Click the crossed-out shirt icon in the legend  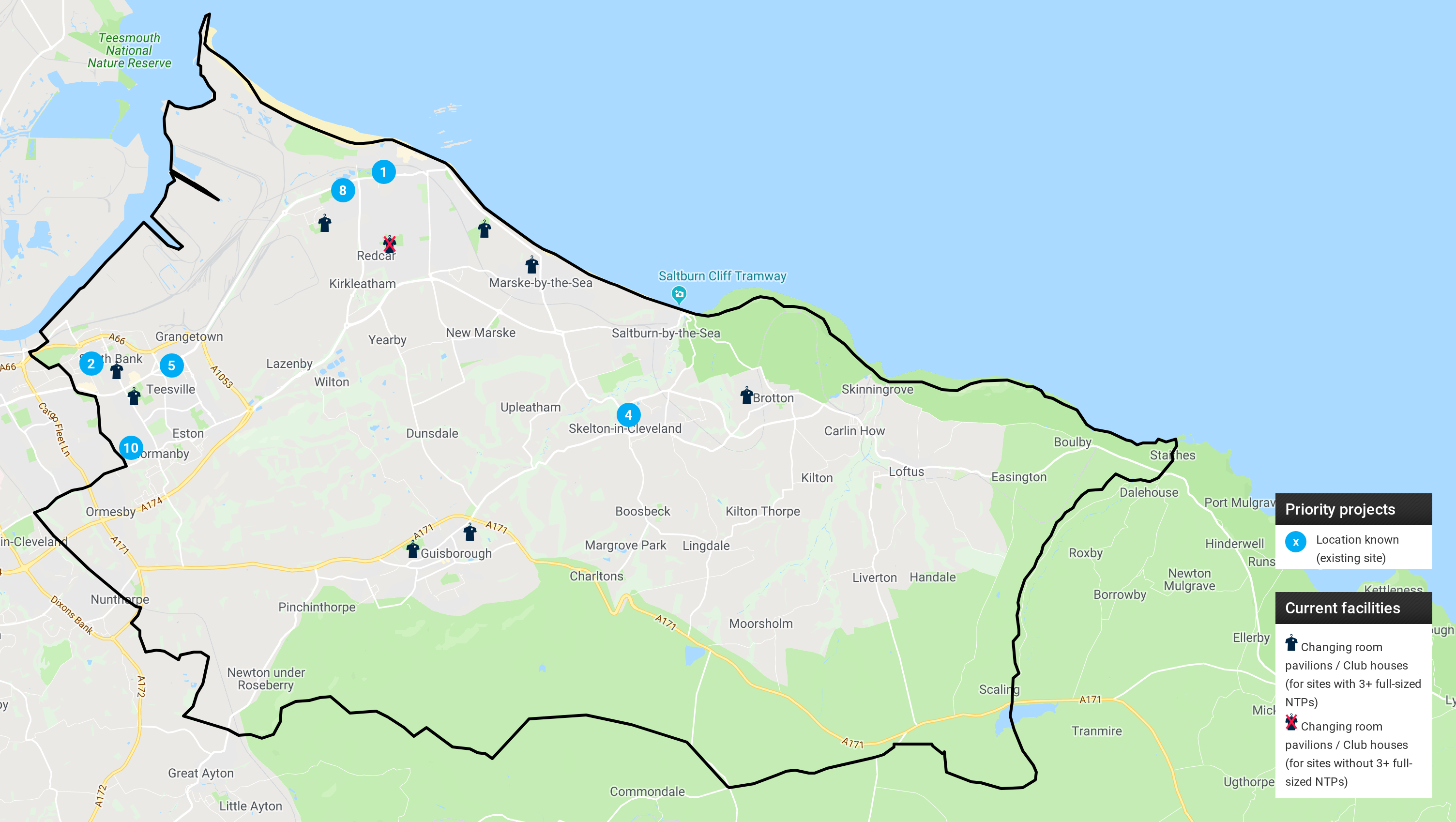click(x=1291, y=722)
